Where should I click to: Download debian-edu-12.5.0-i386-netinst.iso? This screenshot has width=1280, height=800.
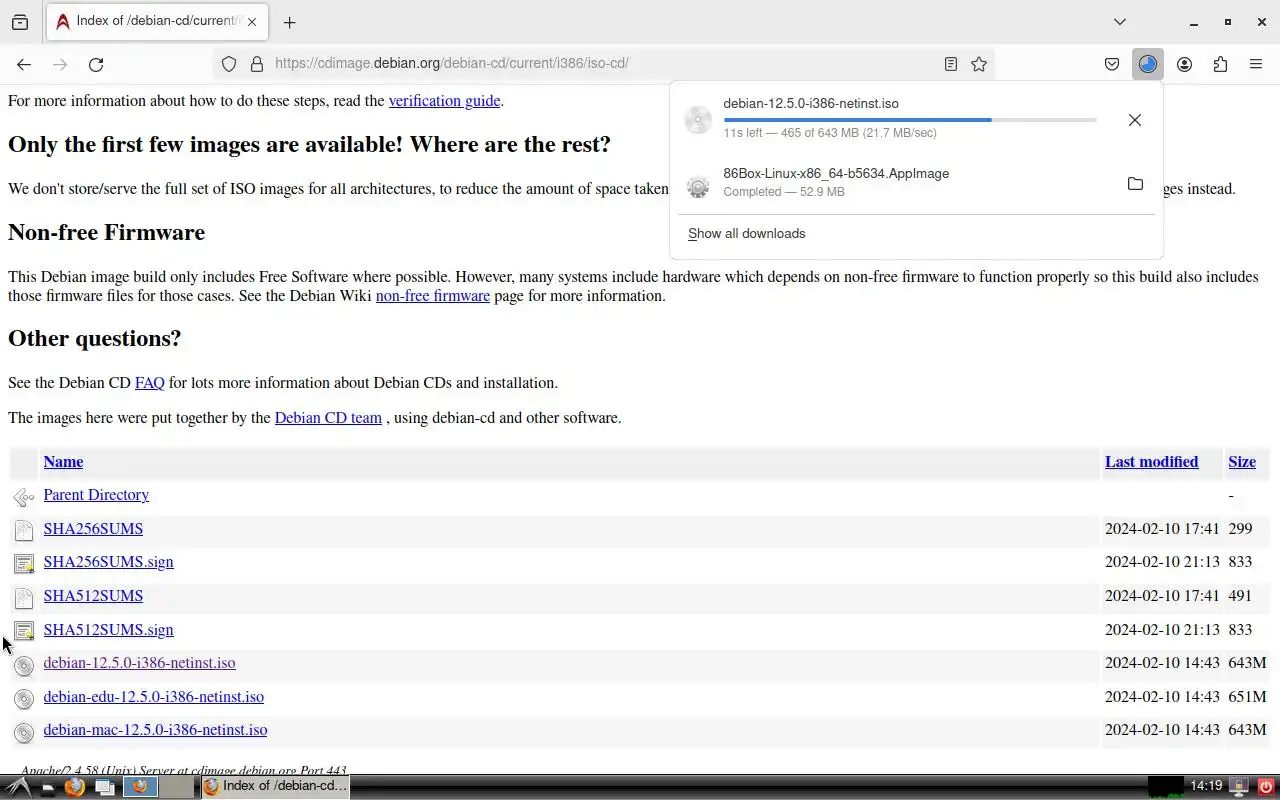pyautogui.click(x=154, y=697)
